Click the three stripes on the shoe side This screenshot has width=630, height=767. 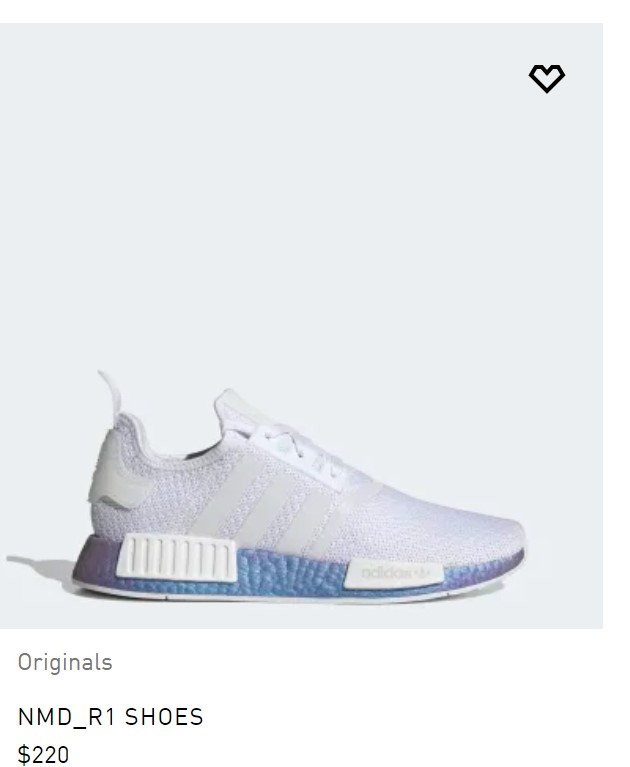[x=274, y=504]
